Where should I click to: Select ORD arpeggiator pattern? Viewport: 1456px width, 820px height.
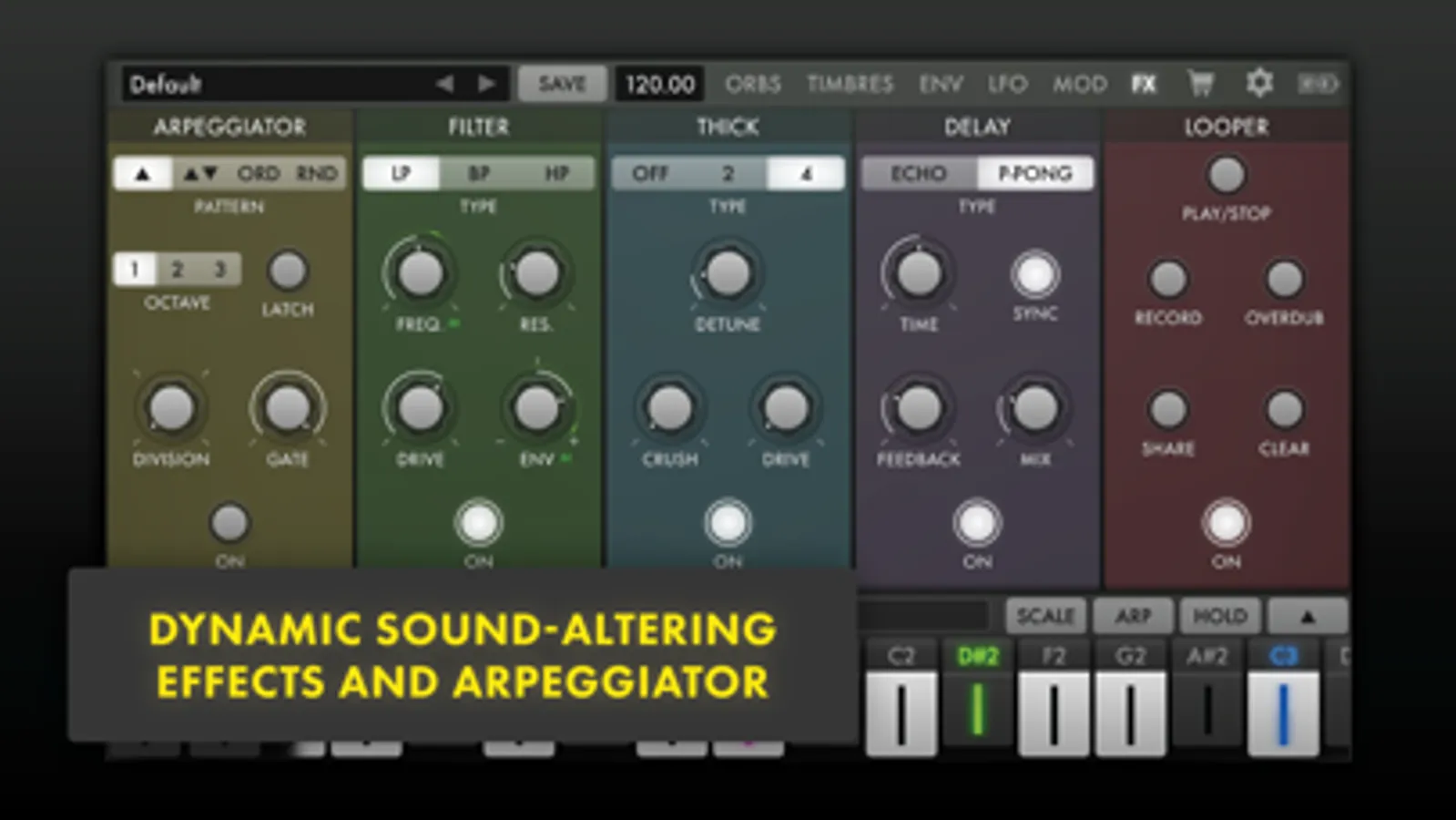point(259,173)
